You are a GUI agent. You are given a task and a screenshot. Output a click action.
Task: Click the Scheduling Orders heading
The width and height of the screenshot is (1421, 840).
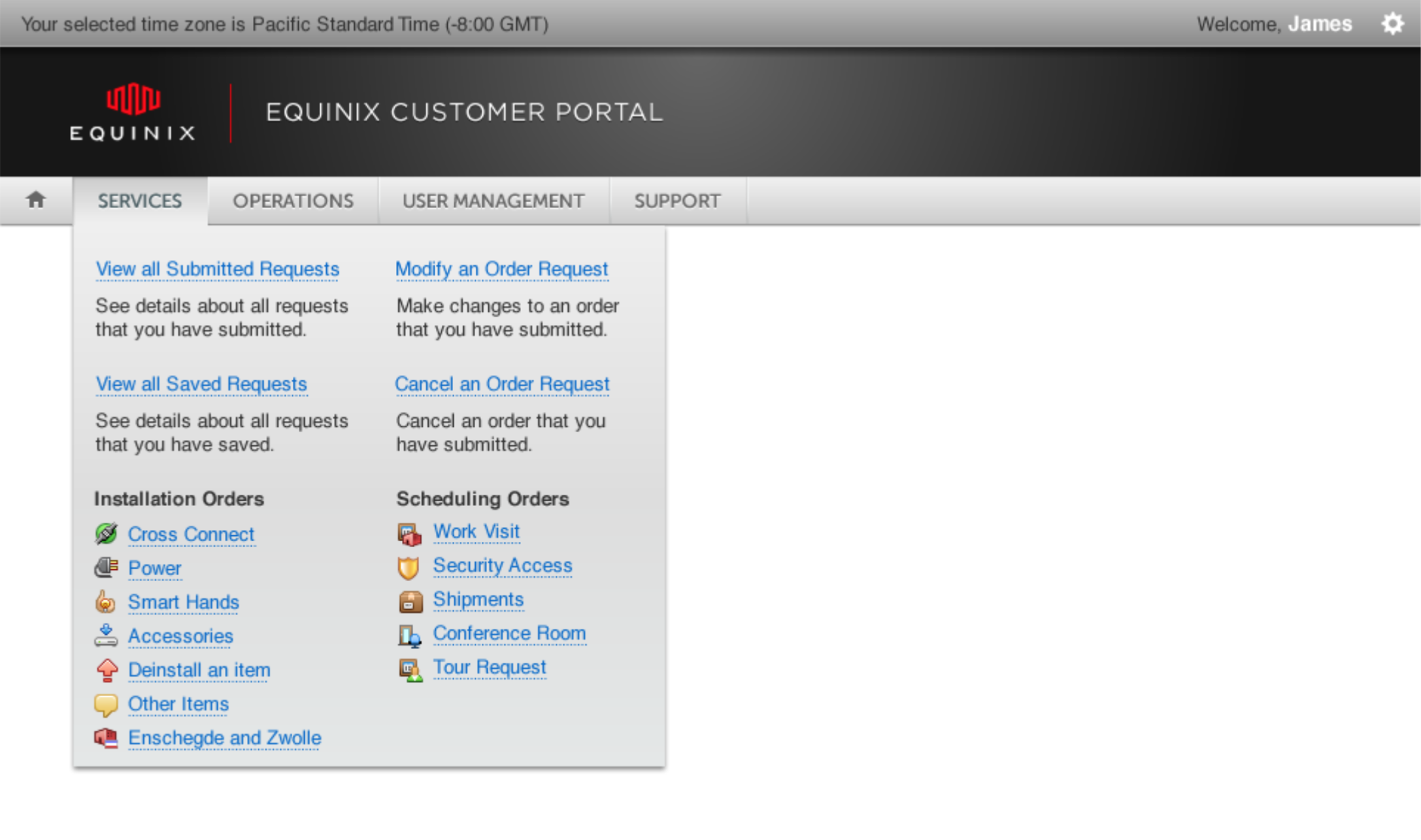[483, 499]
